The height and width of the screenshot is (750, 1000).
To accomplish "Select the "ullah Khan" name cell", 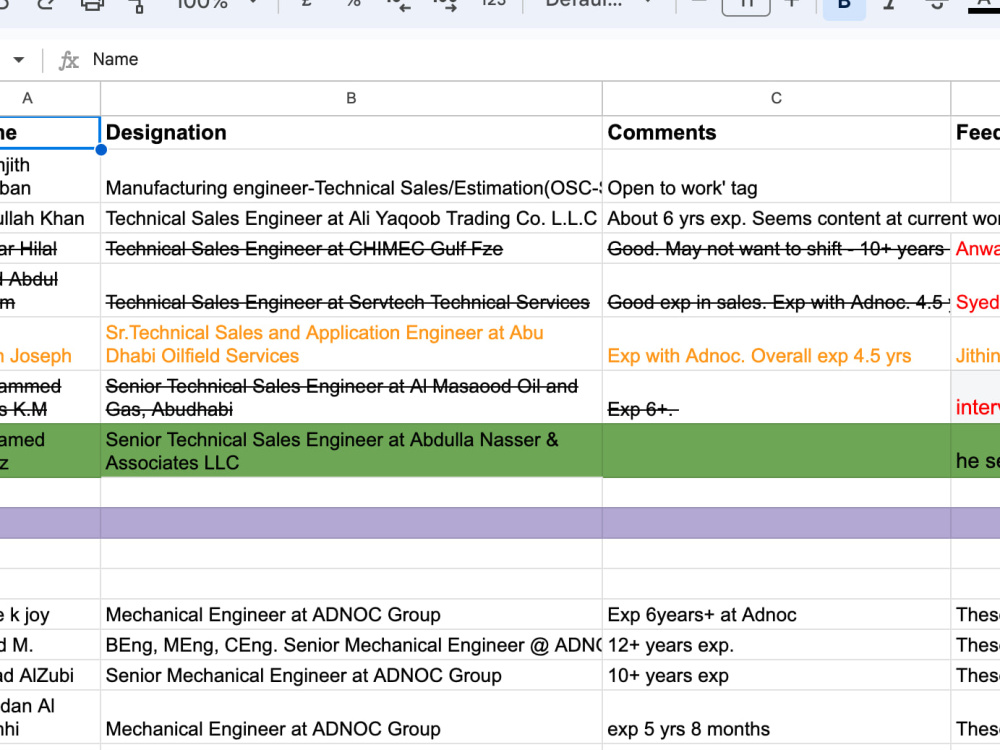I will [x=50, y=218].
